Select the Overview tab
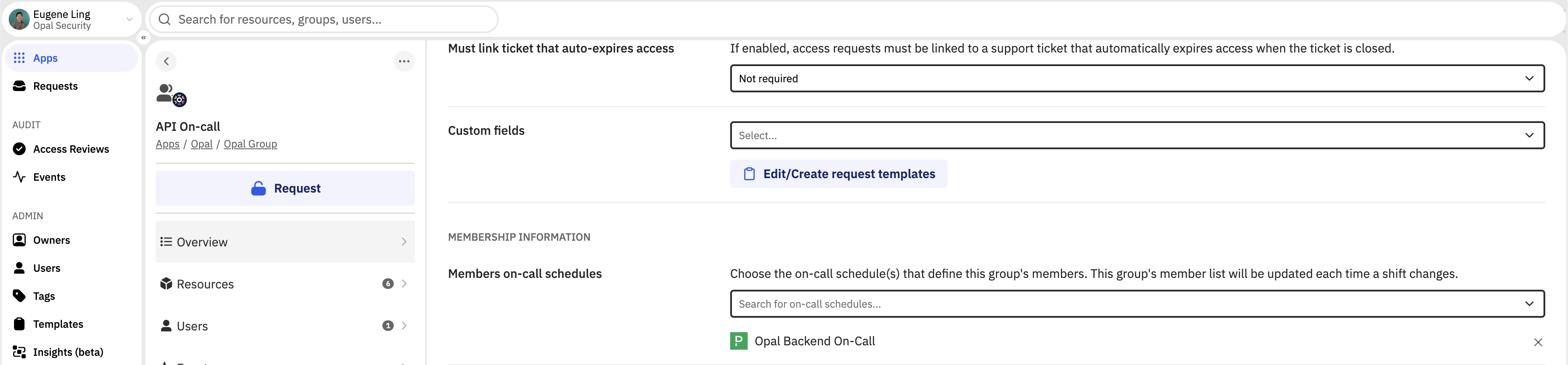 click(x=285, y=242)
